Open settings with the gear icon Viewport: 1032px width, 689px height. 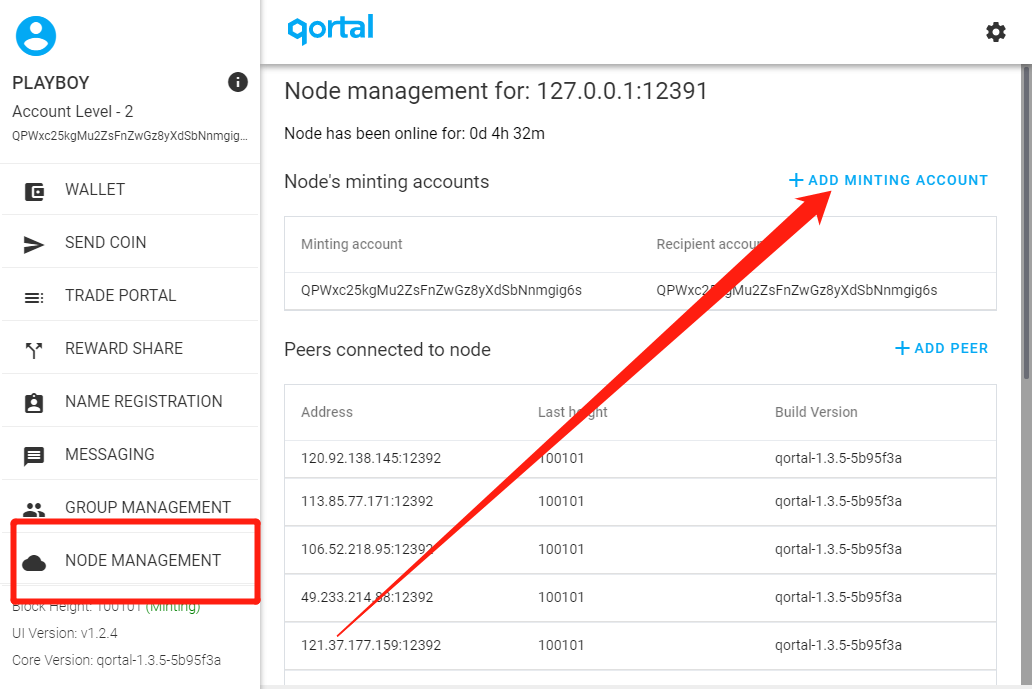[x=995, y=32]
